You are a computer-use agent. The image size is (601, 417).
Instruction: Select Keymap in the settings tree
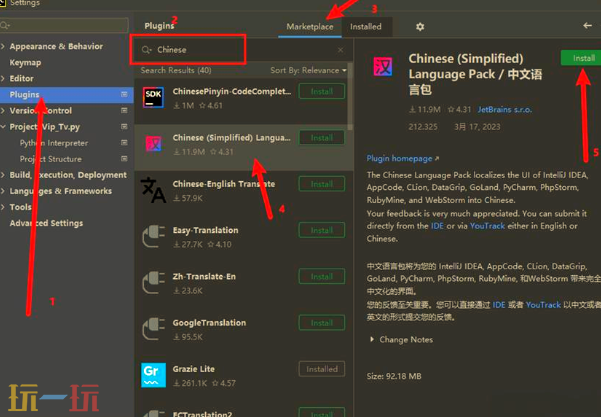click(25, 62)
